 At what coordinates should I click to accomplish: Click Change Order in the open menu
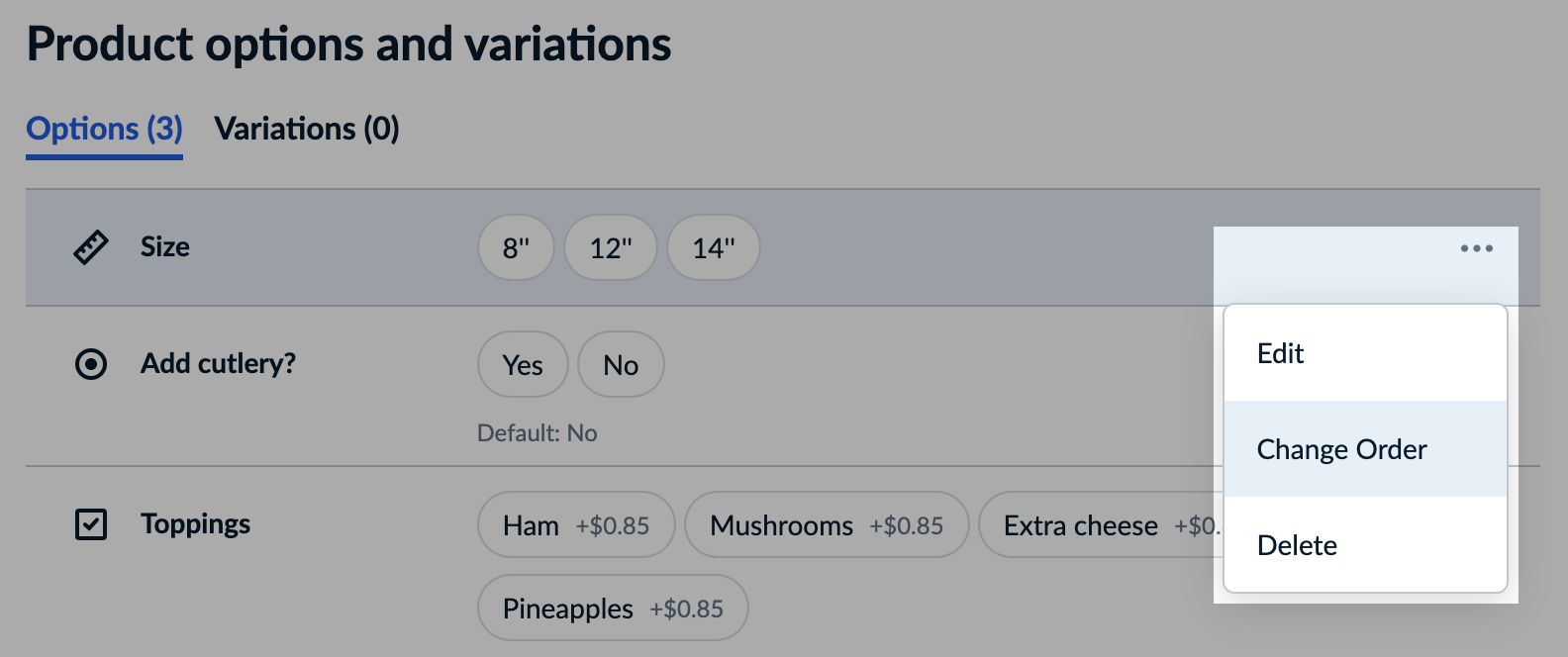point(1341,448)
